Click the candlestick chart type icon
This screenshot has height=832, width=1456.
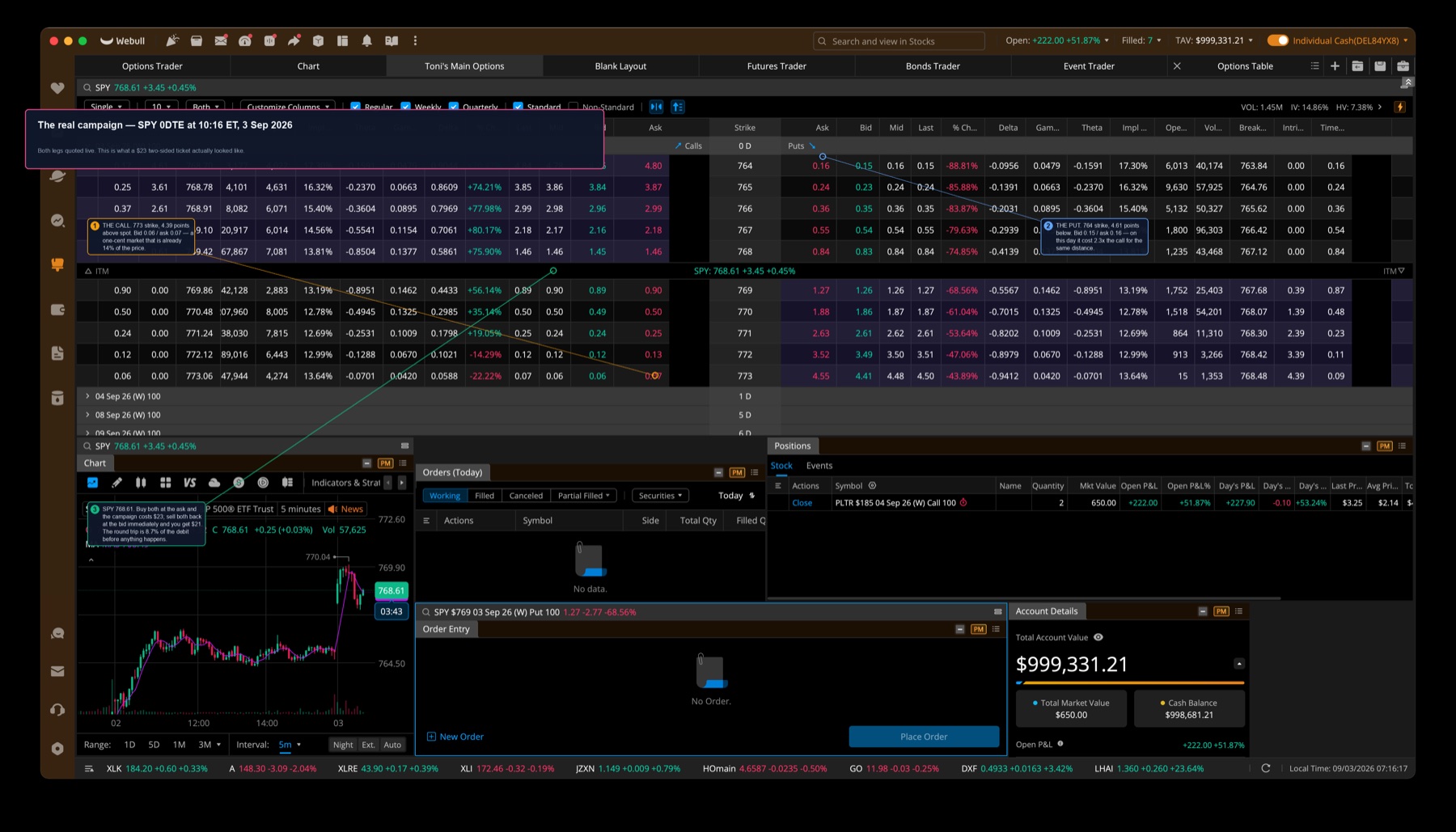coord(141,483)
